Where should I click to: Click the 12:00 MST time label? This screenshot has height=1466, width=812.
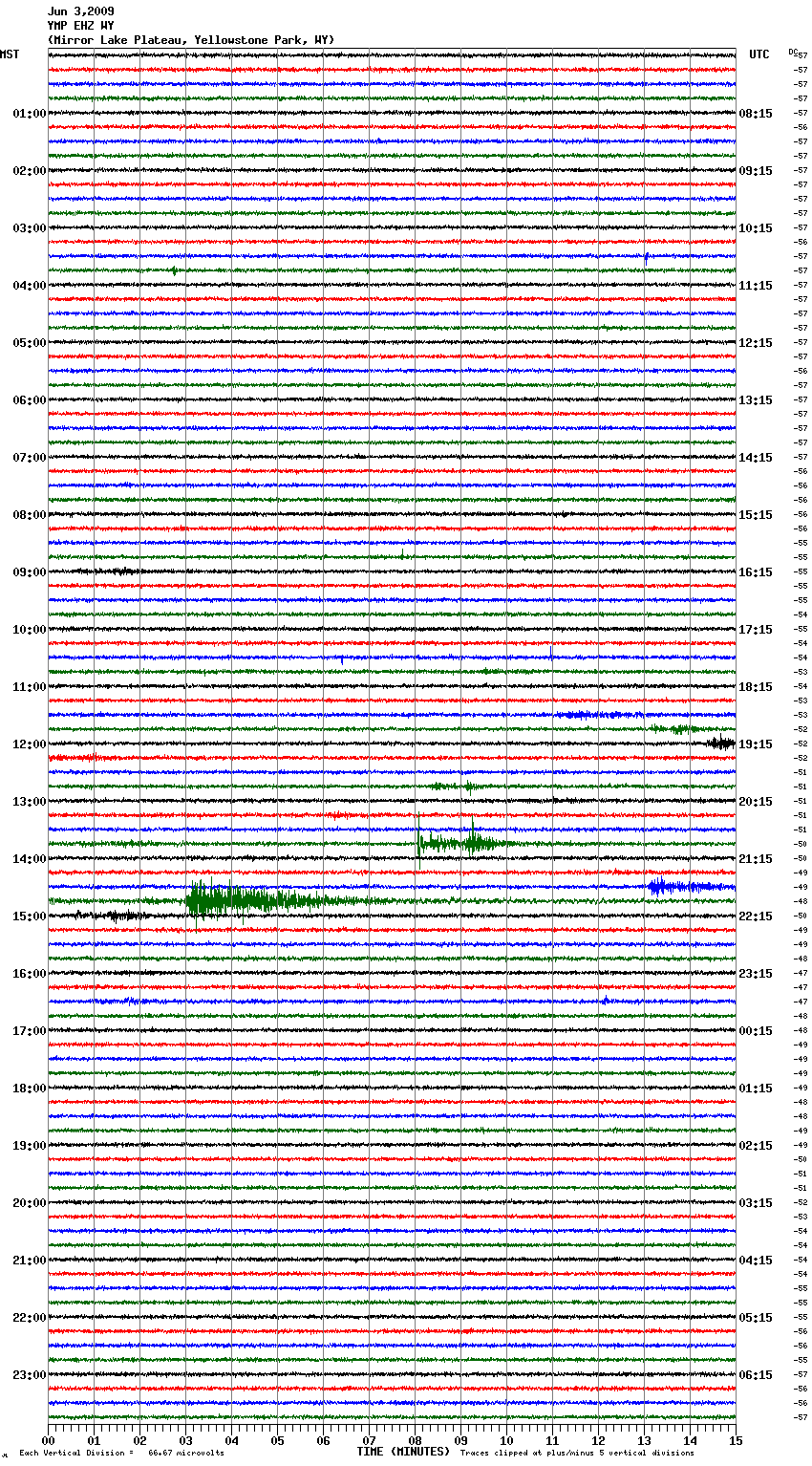tap(30, 744)
